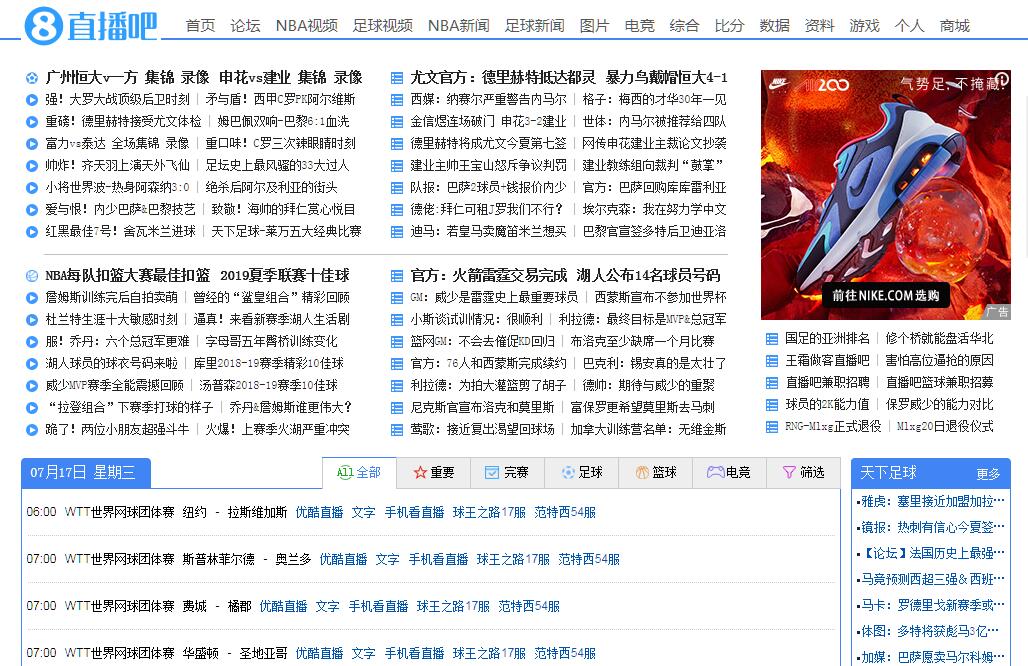Image resolution: width=1028 pixels, height=666 pixels.
Task: Click the info icon on the Nike ad
Action: point(999,78)
